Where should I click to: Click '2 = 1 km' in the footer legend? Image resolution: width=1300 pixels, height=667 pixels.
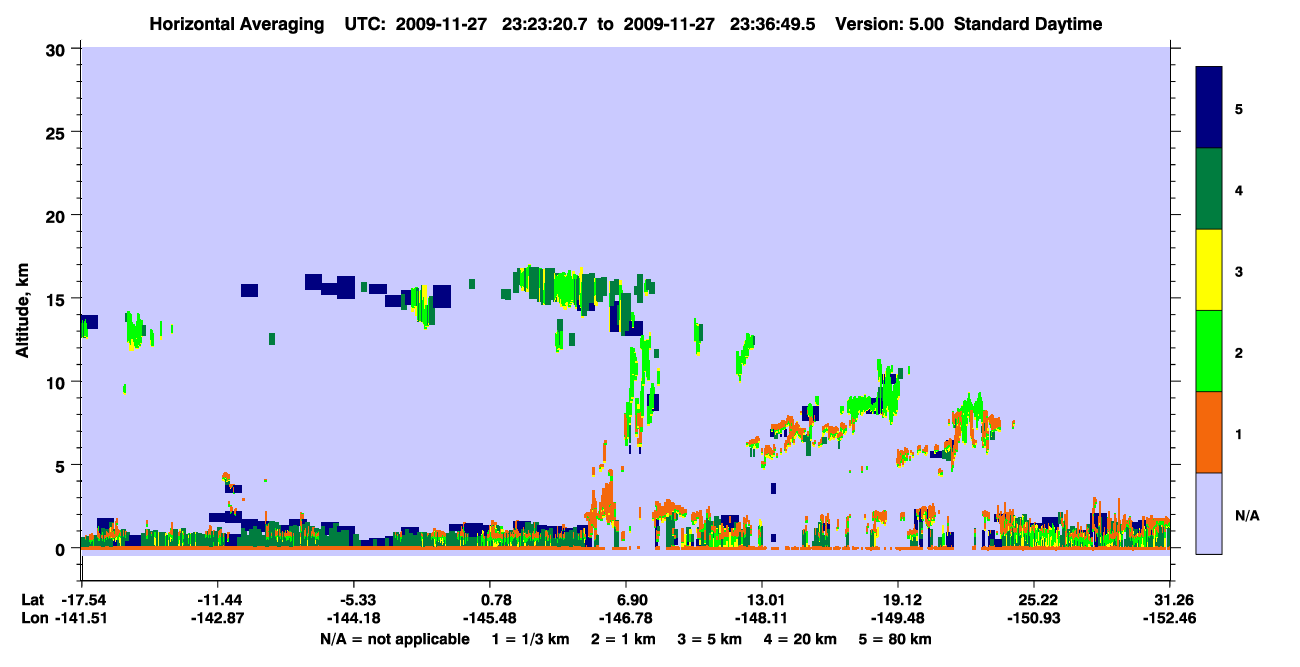pos(622,639)
